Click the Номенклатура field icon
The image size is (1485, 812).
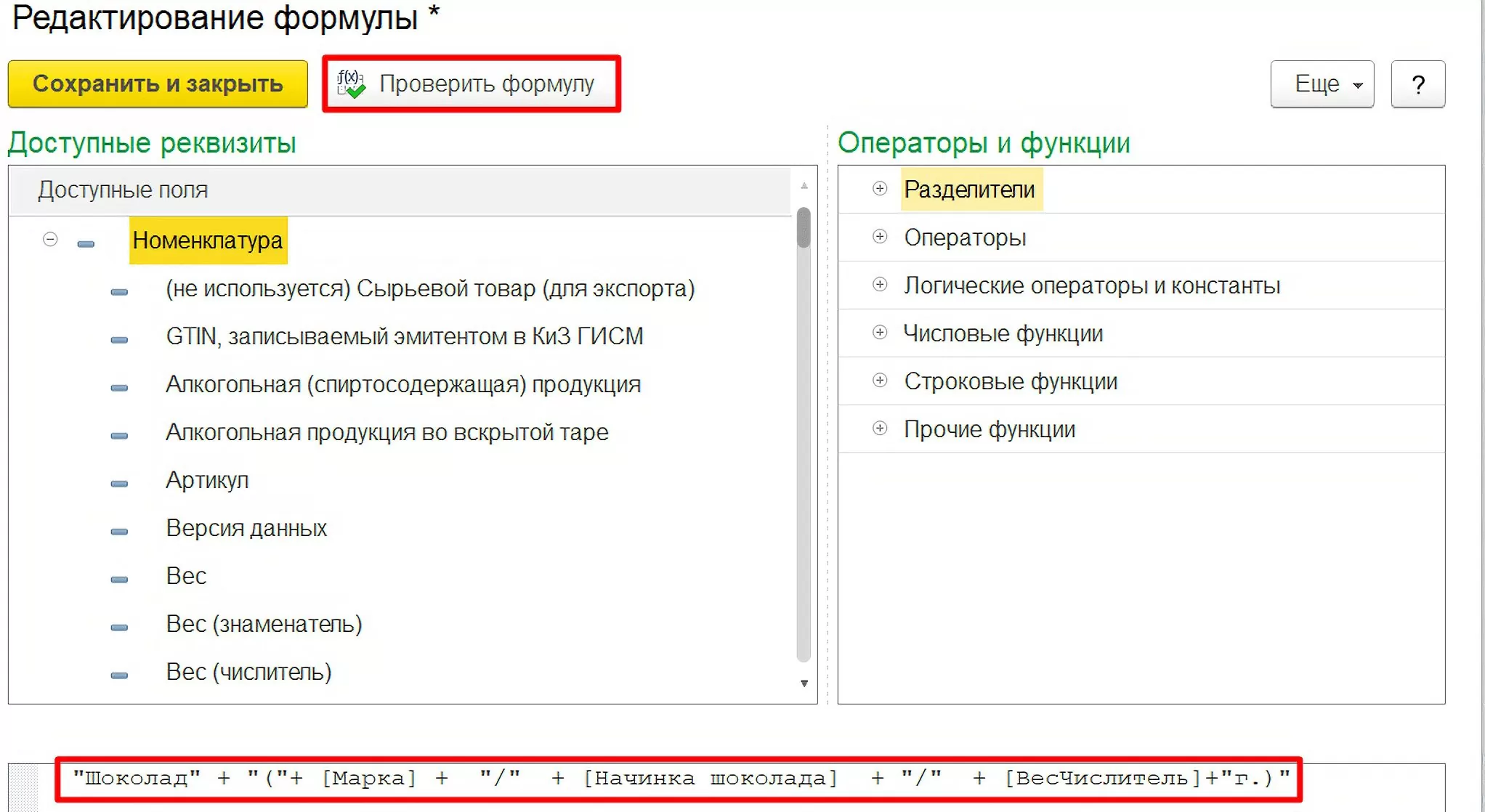pyautogui.click(x=86, y=244)
